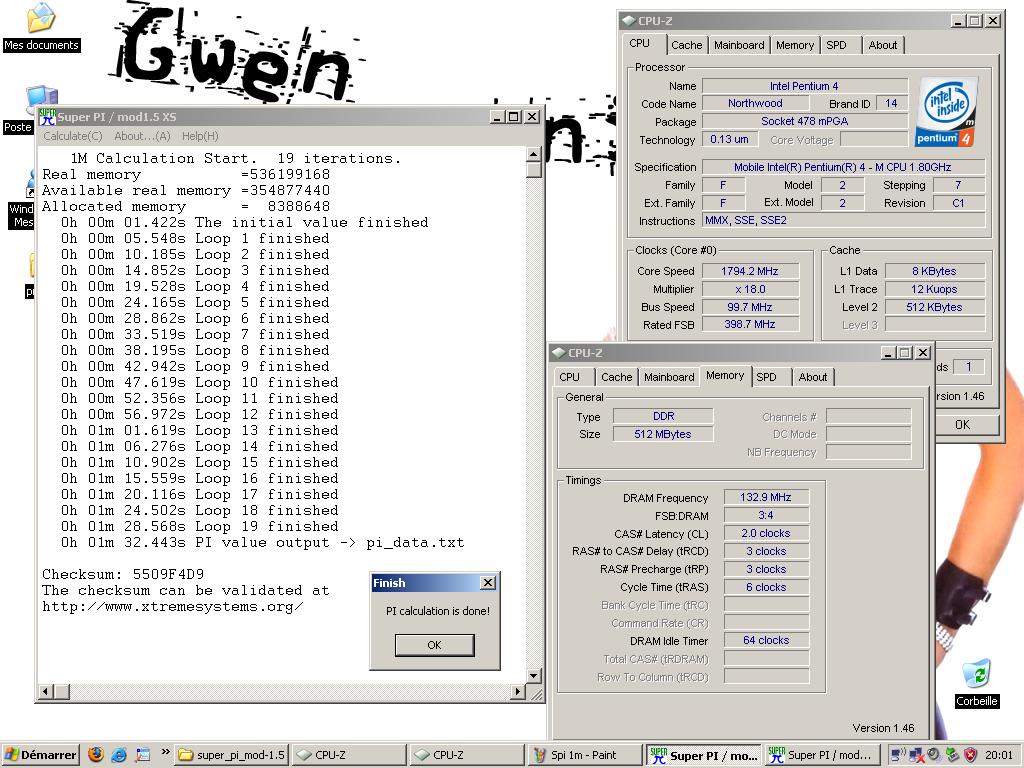This screenshot has width=1024, height=768.
Task: Click the Memory Size value 512 MBytes
Action: tap(663, 434)
